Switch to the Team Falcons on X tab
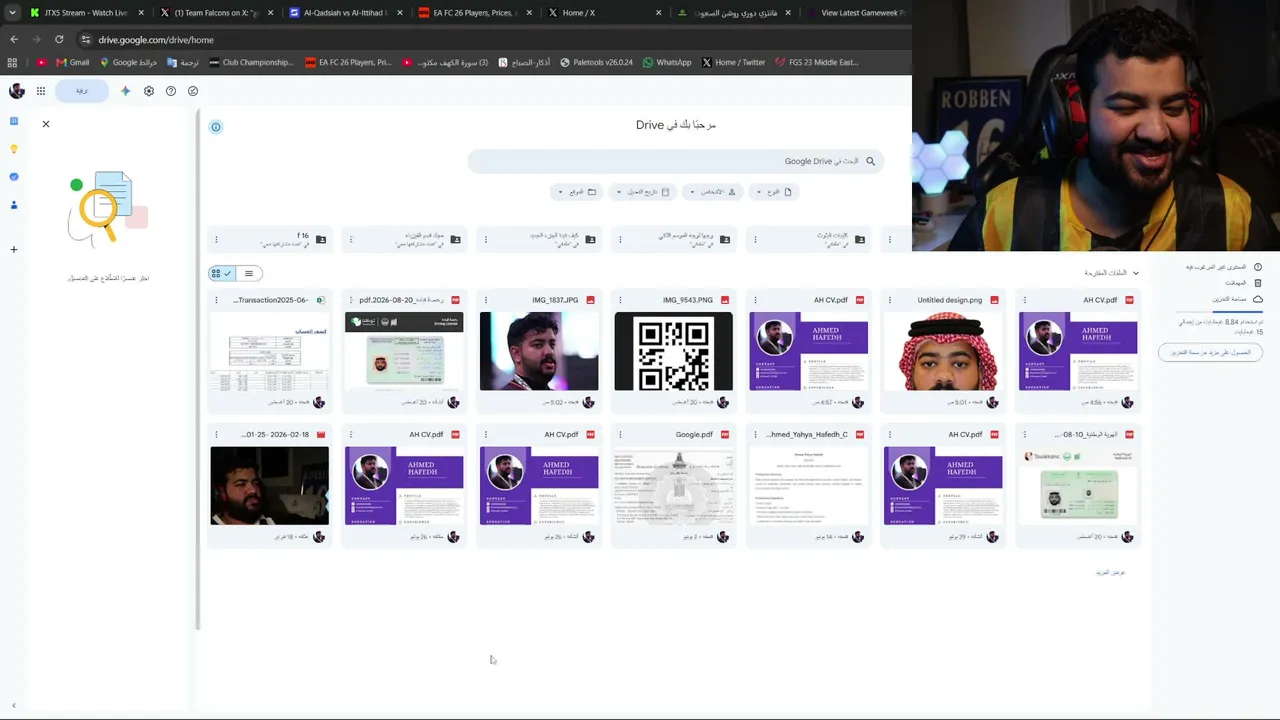Viewport: 1280px width, 720px height. click(x=215, y=13)
